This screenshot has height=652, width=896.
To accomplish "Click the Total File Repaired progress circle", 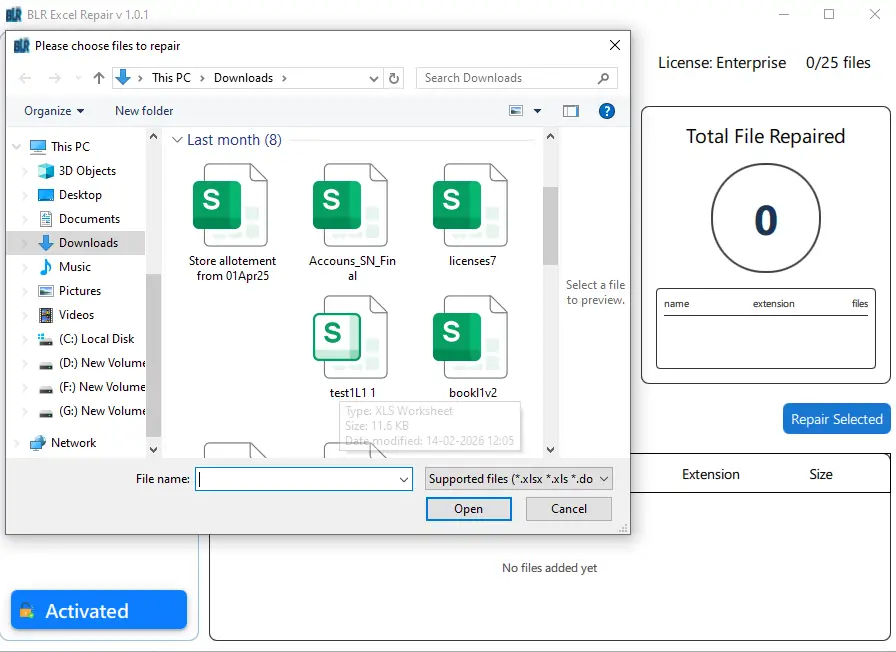I will (765, 219).
